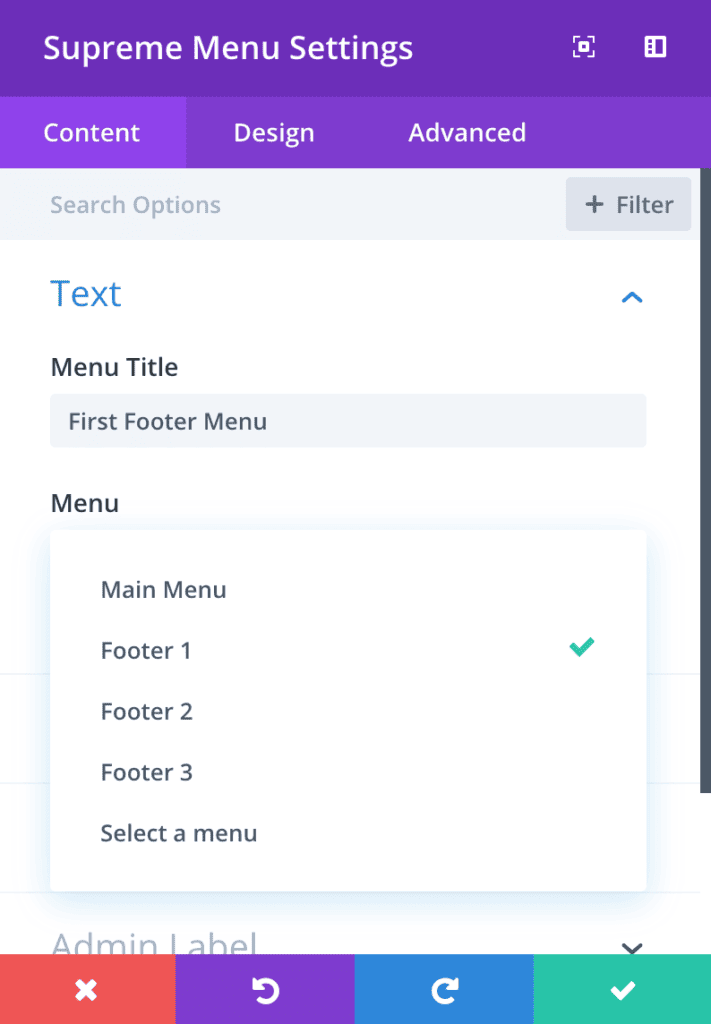This screenshot has height=1024, width=711.
Task: Select the Footer 3 menu
Action: [x=147, y=772]
